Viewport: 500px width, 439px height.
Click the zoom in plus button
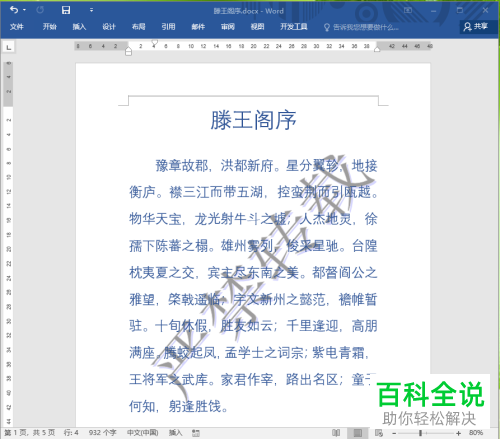[x=459, y=433]
